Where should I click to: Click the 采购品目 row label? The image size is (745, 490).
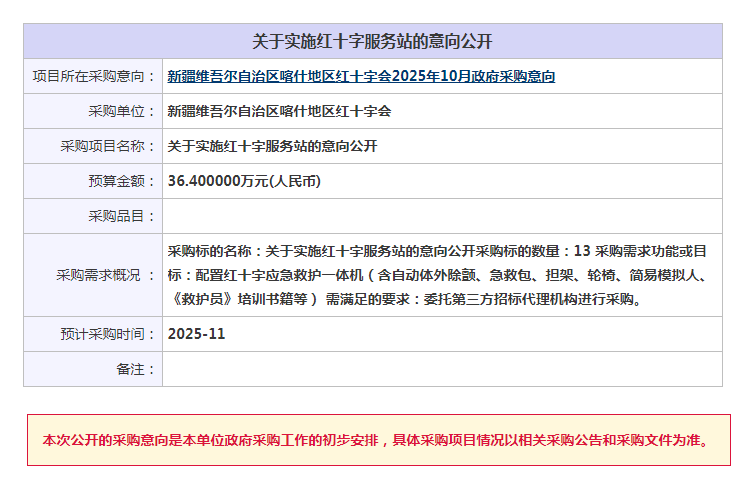tap(116, 216)
